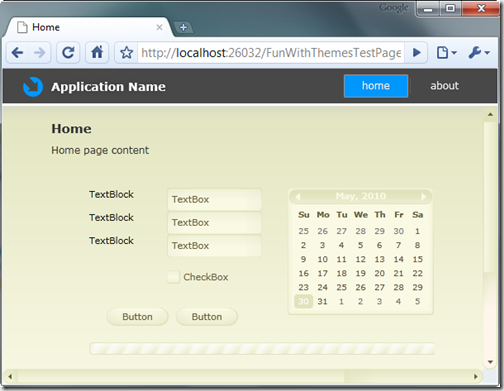Click the vertical scrollbar thumb
This screenshot has width=504, height=391.
point(490,197)
